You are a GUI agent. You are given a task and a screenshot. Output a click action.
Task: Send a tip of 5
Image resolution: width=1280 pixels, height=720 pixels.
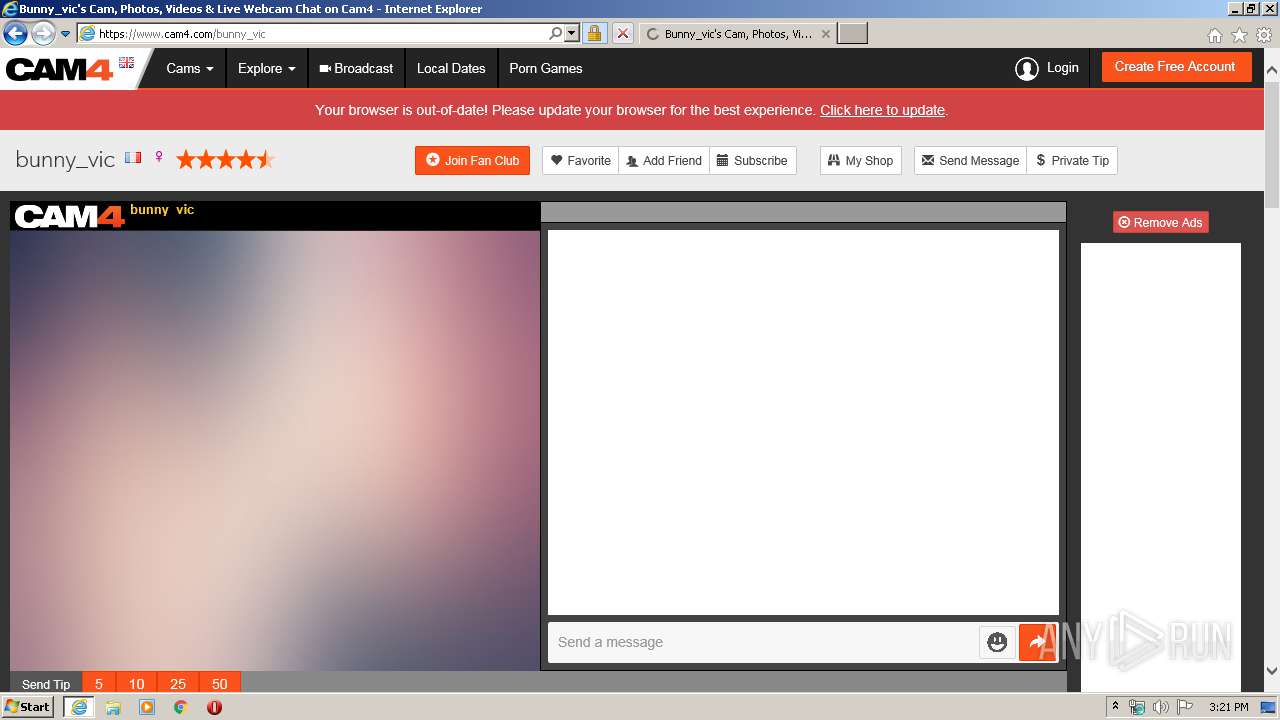click(x=99, y=684)
